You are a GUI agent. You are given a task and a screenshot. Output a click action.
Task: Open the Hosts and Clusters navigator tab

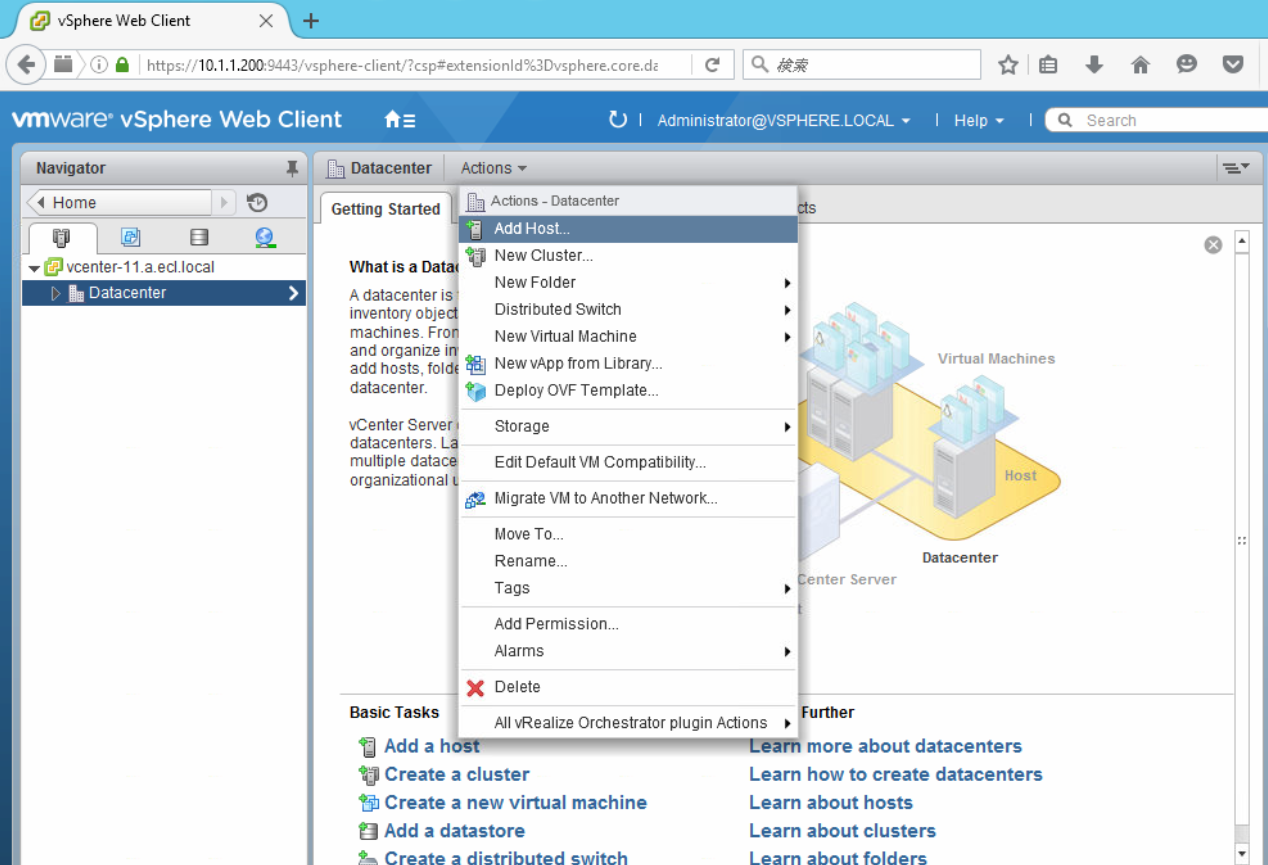62,238
